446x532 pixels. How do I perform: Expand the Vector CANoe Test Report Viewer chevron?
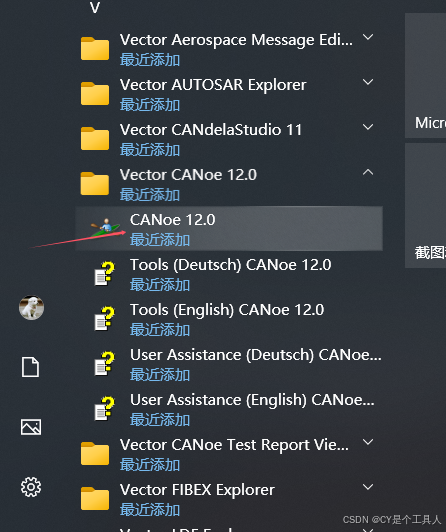point(368,442)
